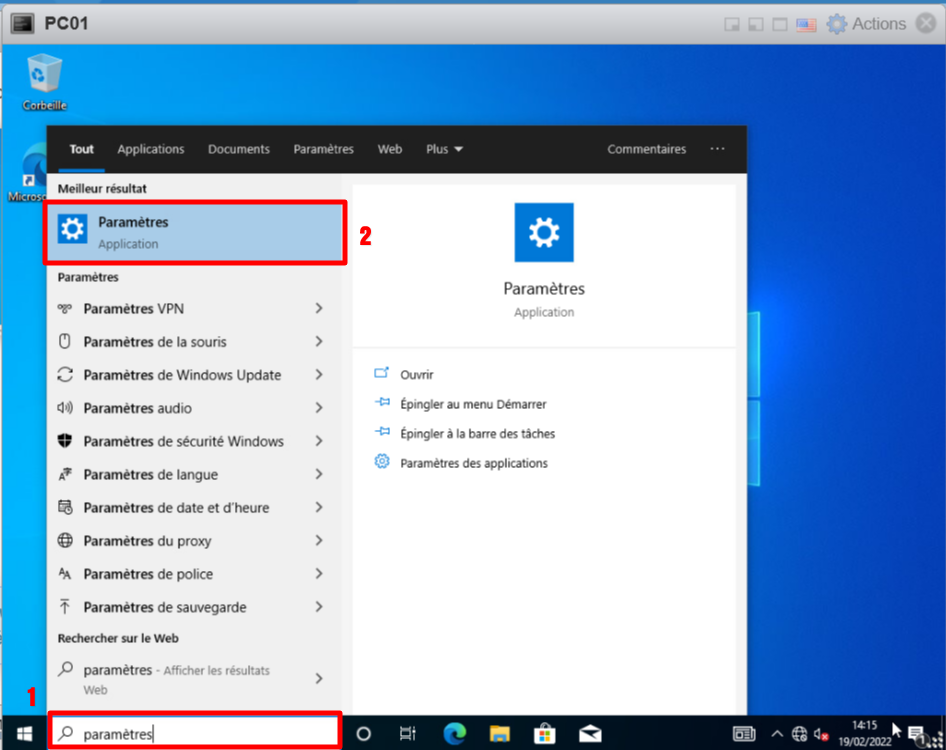The height and width of the screenshot is (750, 946).
Task: Open Cortana circle icon in taskbar
Action: (363, 733)
